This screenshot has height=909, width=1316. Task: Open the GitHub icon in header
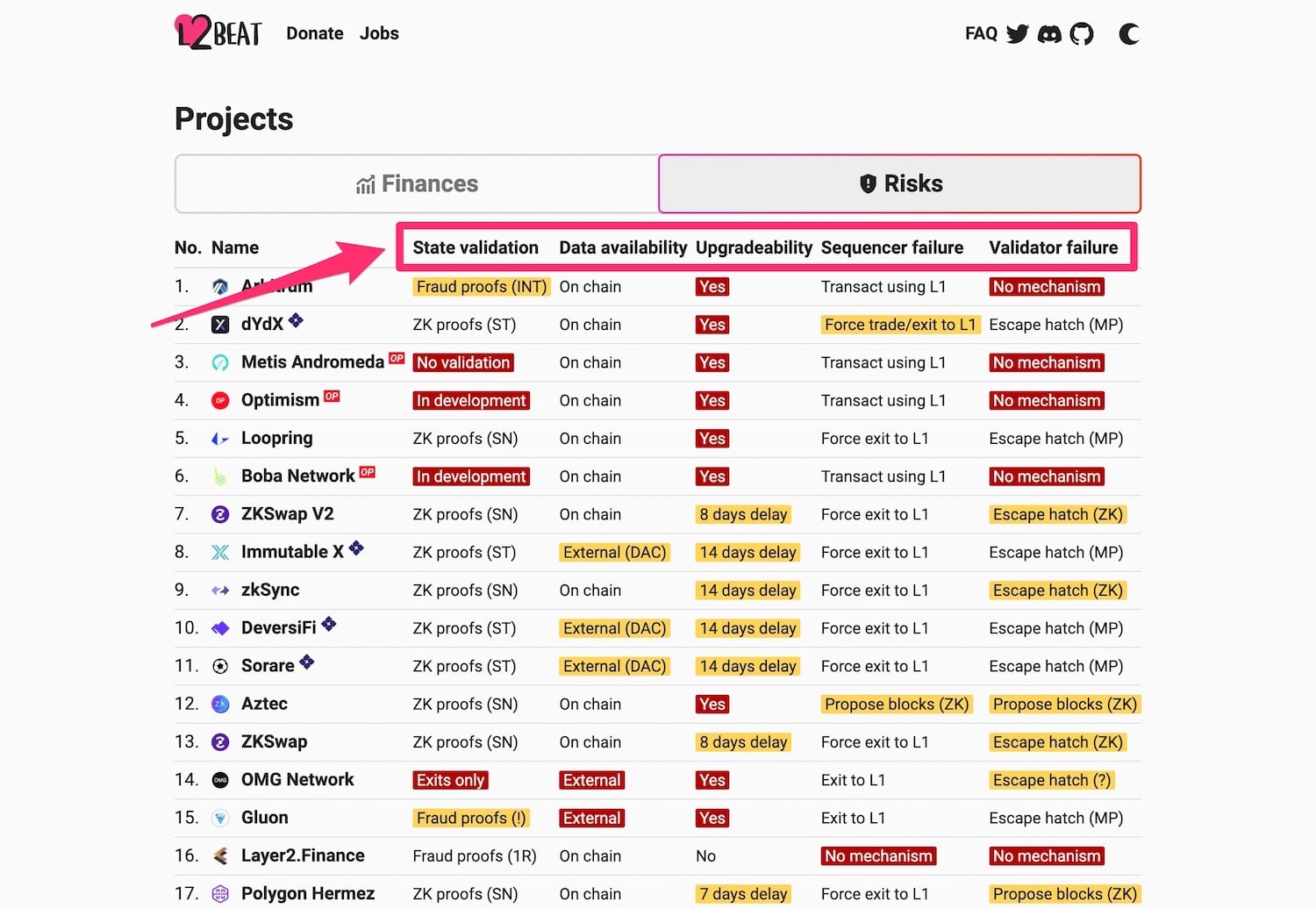[x=1082, y=34]
